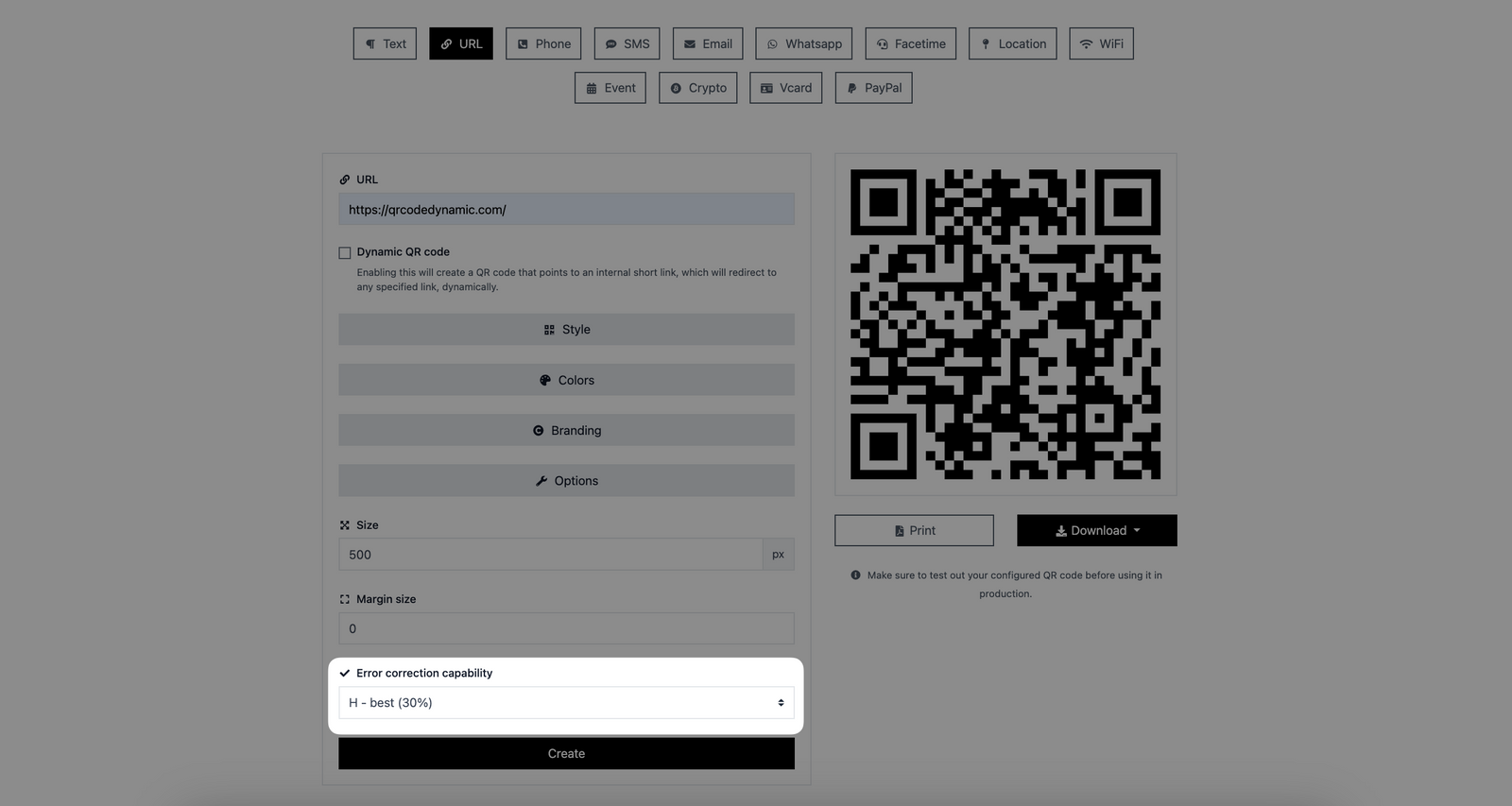This screenshot has width=1512, height=806.
Task: Select the Vcard QR type
Action: pyautogui.click(x=786, y=88)
